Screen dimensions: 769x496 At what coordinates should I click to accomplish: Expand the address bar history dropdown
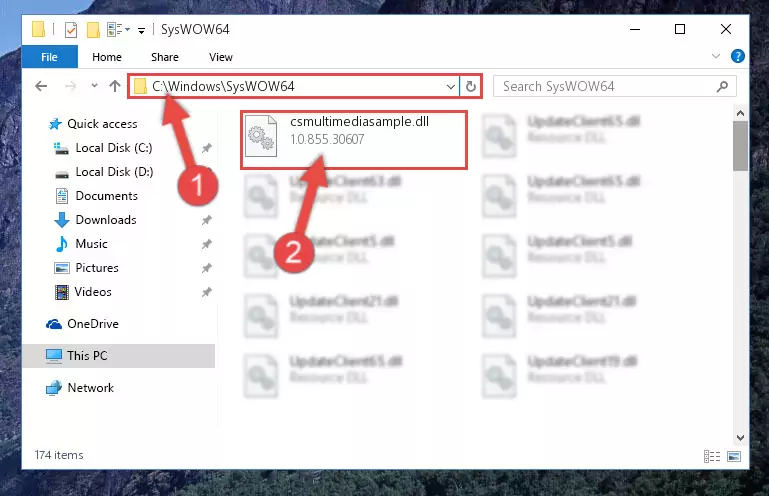(450, 87)
